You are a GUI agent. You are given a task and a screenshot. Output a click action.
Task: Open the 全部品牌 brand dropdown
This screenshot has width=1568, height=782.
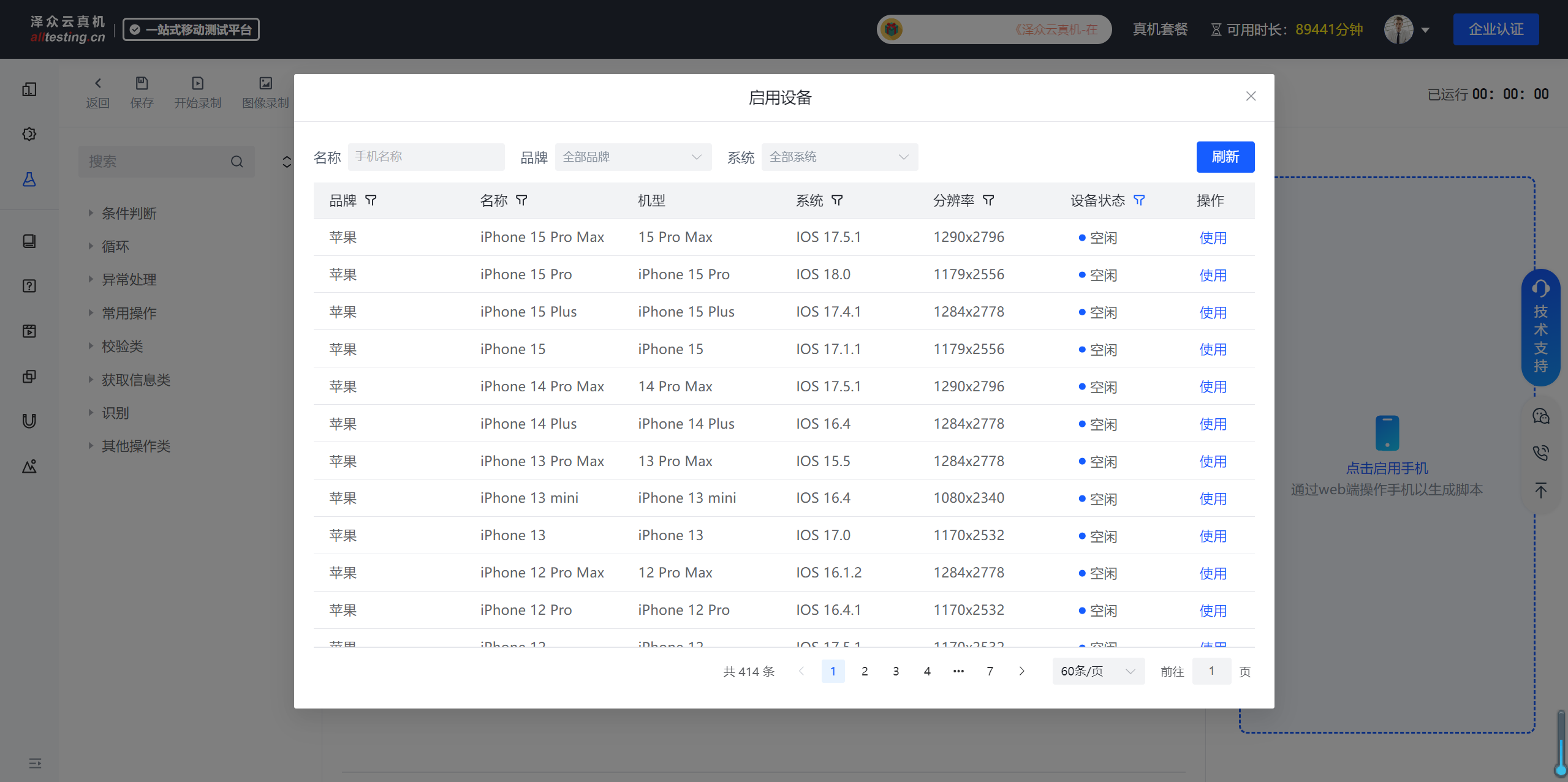(633, 157)
